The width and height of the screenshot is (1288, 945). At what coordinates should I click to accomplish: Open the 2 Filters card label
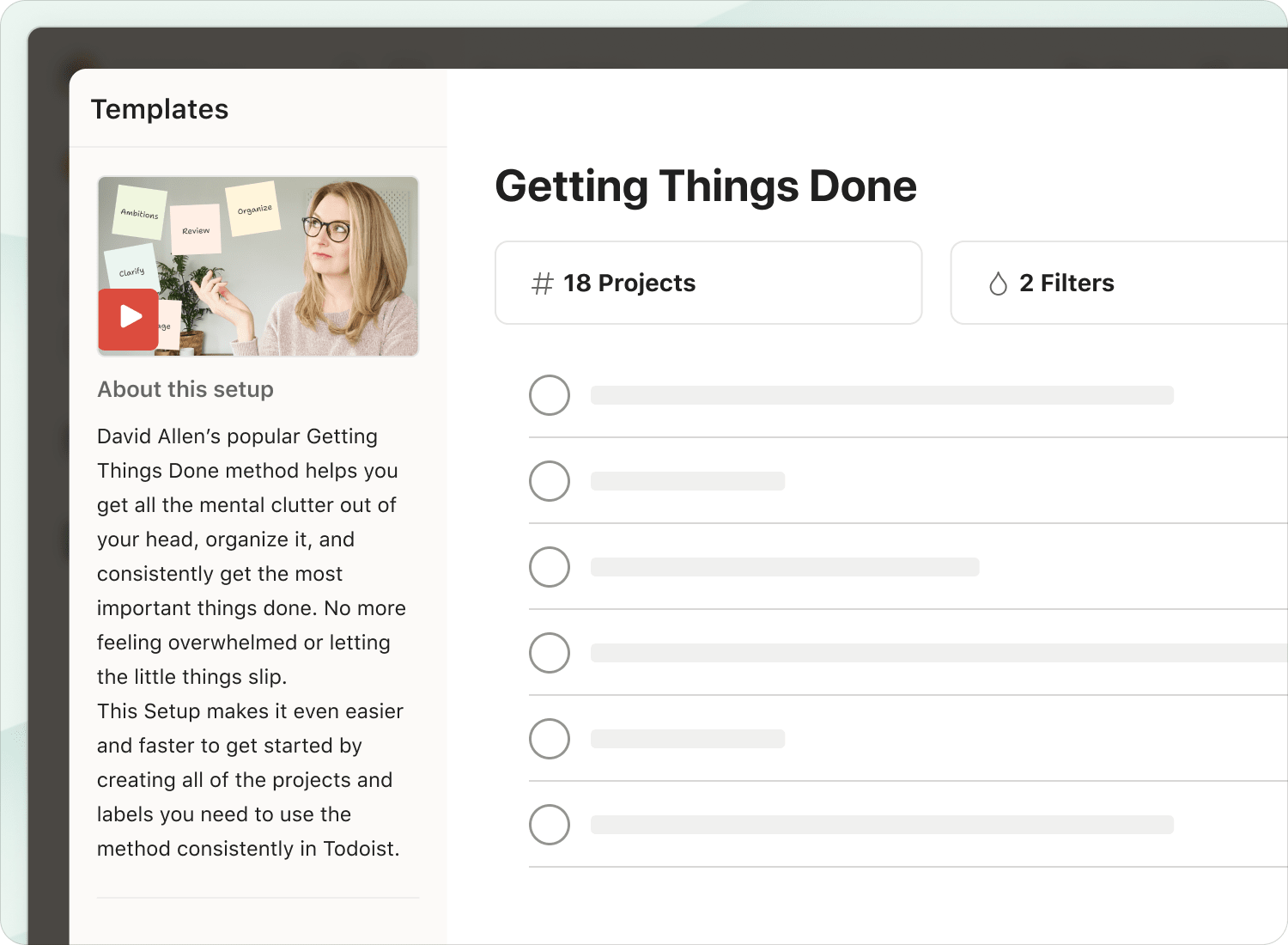tap(1066, 283)
